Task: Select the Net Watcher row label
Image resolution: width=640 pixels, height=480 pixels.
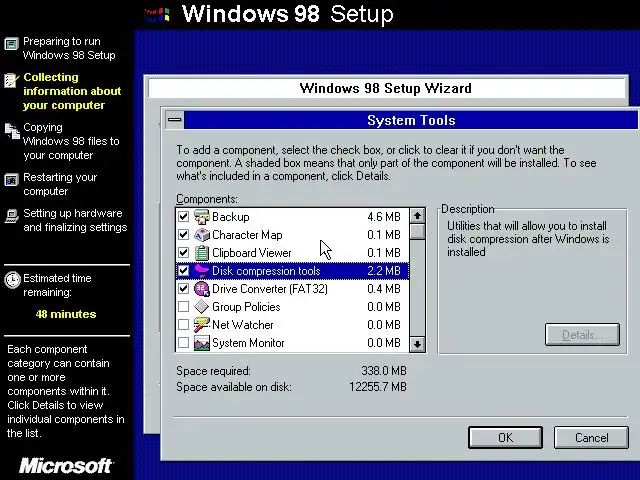Action: coord(242,324)
